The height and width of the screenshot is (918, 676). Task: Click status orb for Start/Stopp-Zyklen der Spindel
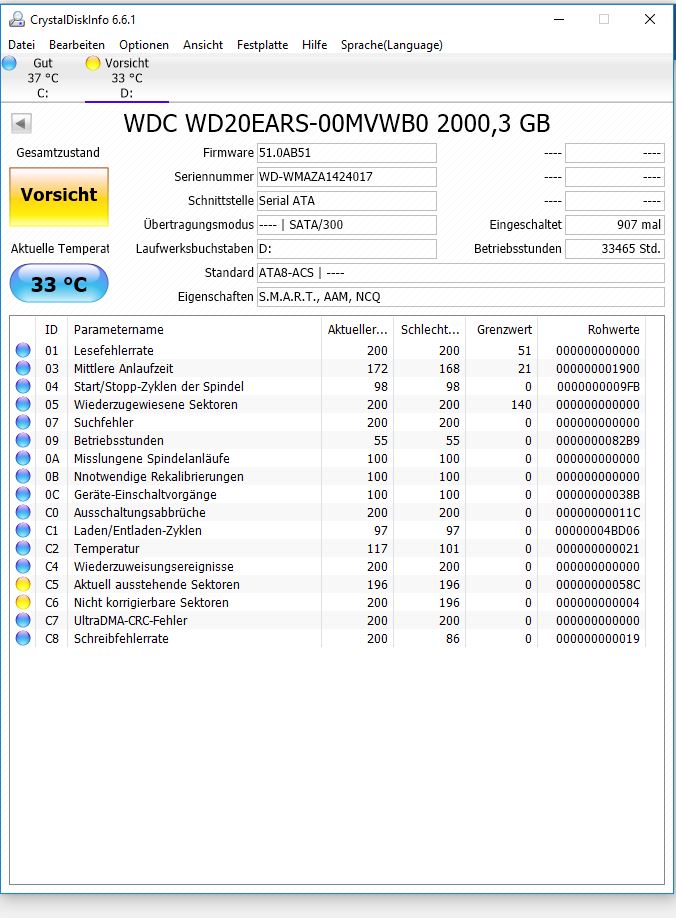pos(23,386)
